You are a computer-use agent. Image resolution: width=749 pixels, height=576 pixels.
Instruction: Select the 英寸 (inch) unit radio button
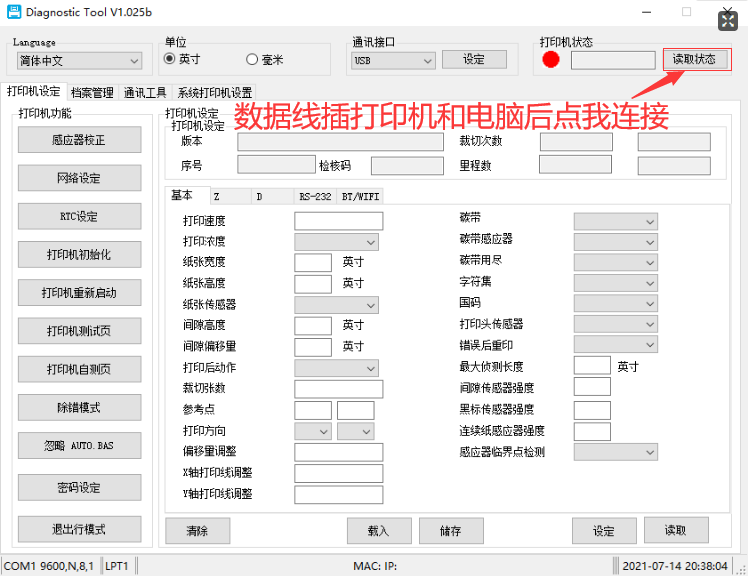pos(170,59)
